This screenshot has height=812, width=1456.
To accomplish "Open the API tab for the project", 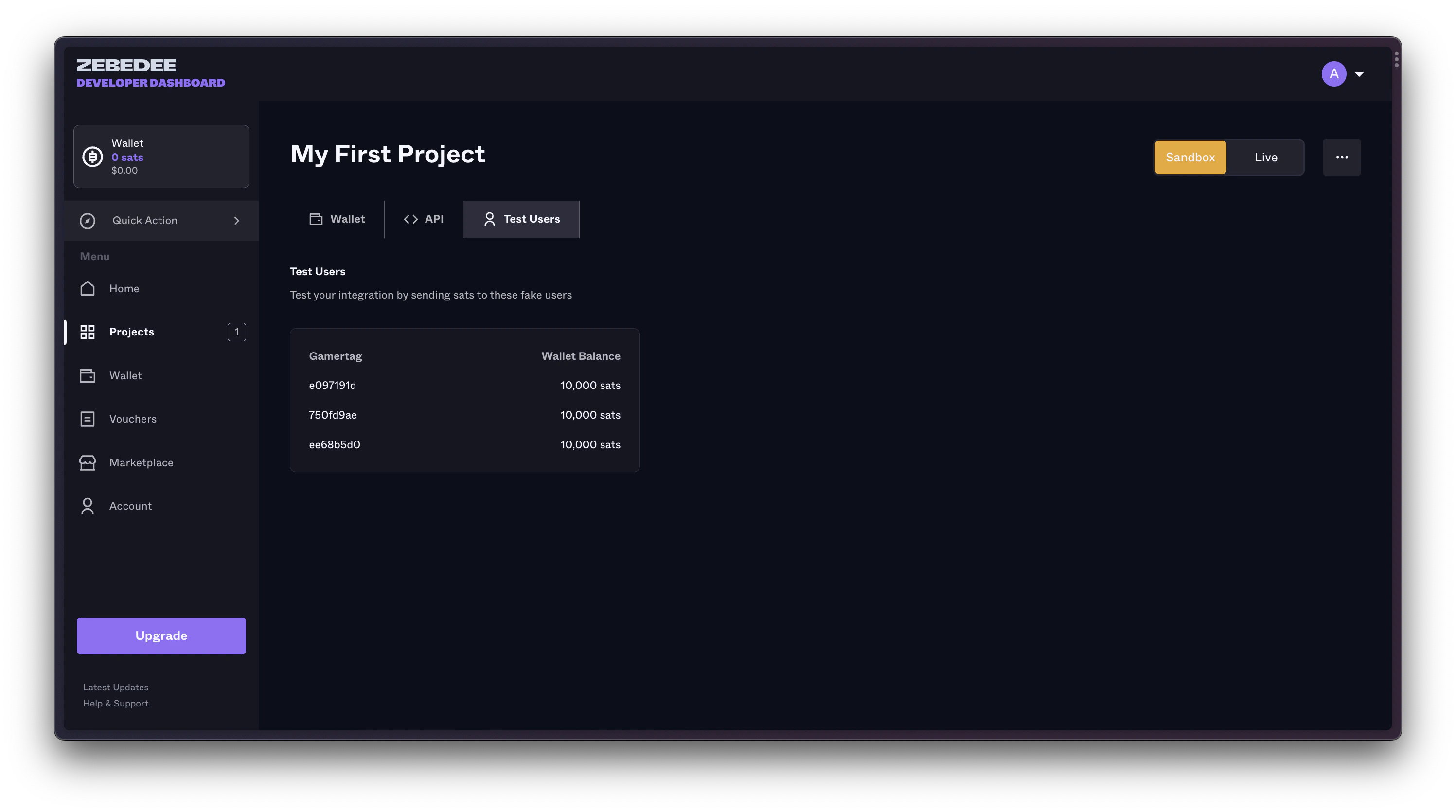I will [424, 219].
